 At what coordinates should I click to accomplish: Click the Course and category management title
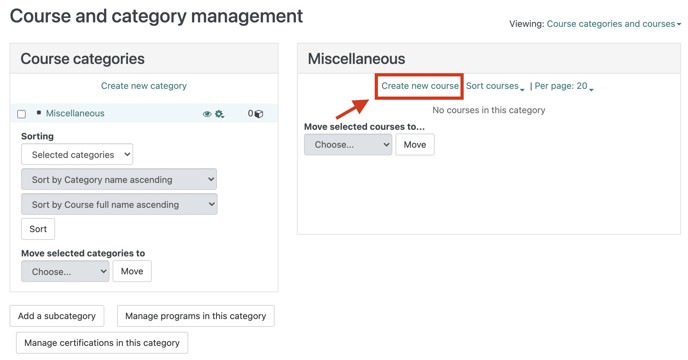click(156, 16)
